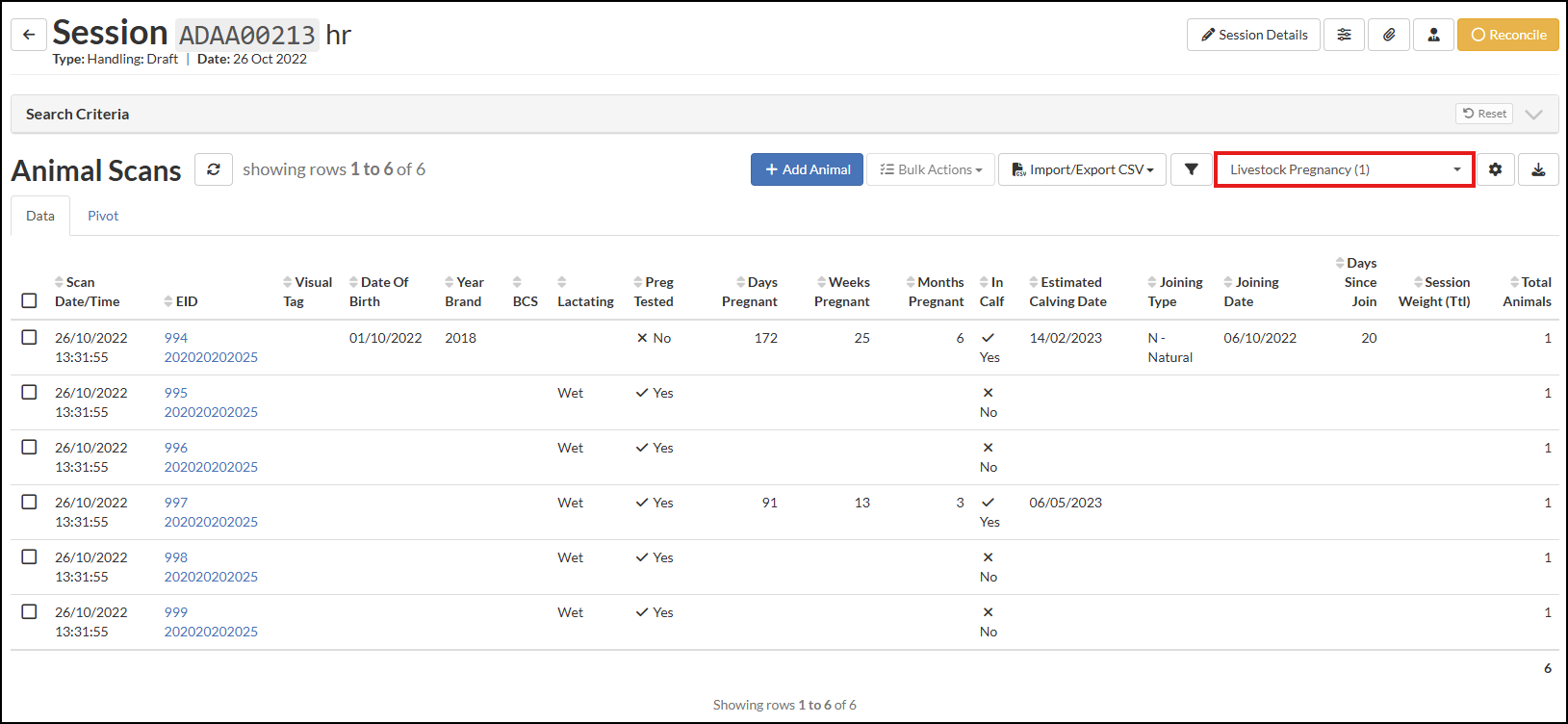Click the estimated calving date 06/05/2023
Screen dimensions: 1568x724
(1066, 503)
